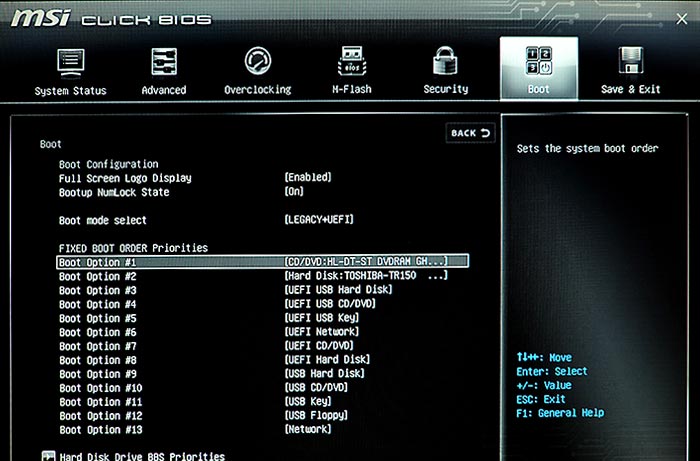700x461 pixels.
Task: Open Boot Option #5 UEFI USB Key value
Action: [x=321, y=317]
